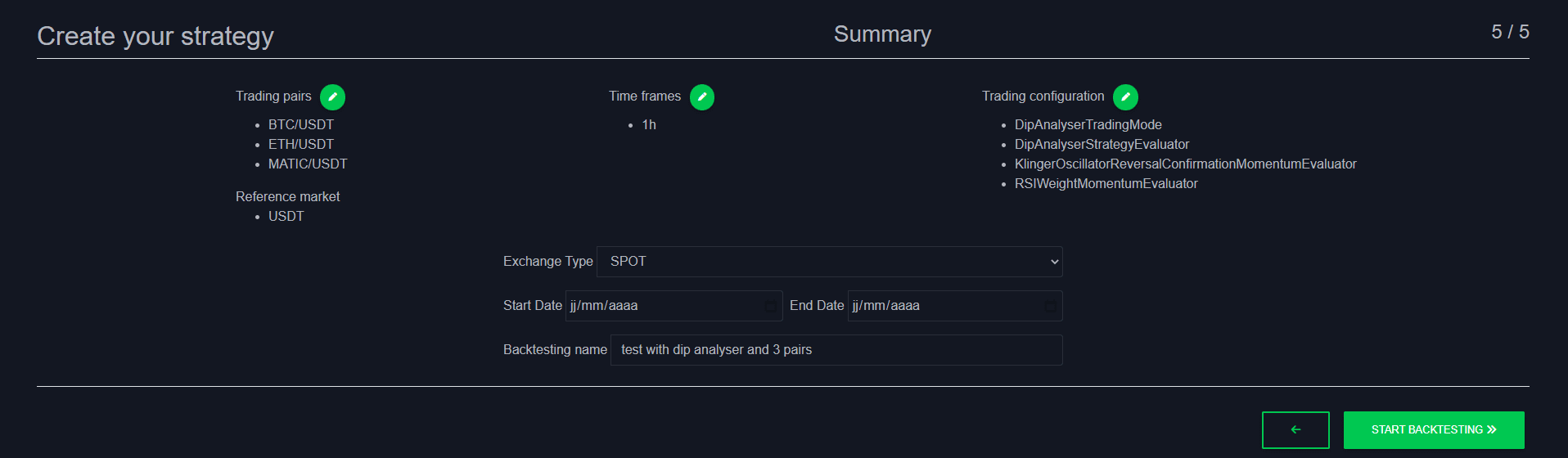This screenshot has height=458, width=1568.
Task: Click the Exchange Type dropdown chevron arrow
Action: tap(1054, 262)
